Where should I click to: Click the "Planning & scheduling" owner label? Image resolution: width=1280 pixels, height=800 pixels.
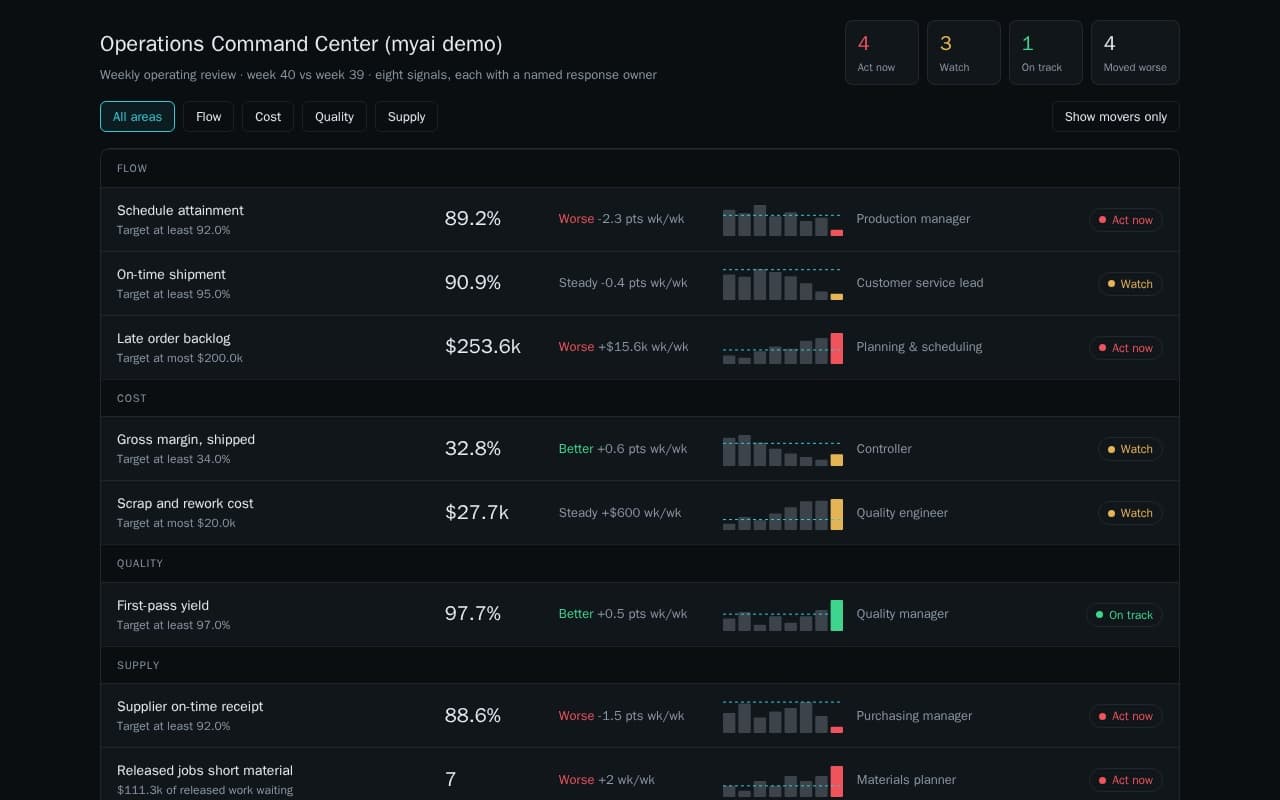pyautogui.click(x=919, y=347)
